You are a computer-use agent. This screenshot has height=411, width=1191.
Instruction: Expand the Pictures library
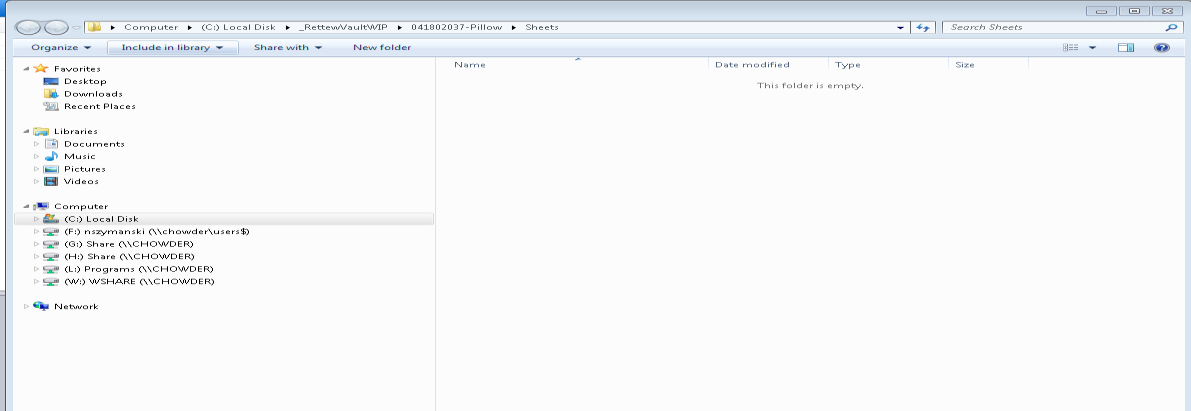(x=36, y=169)
